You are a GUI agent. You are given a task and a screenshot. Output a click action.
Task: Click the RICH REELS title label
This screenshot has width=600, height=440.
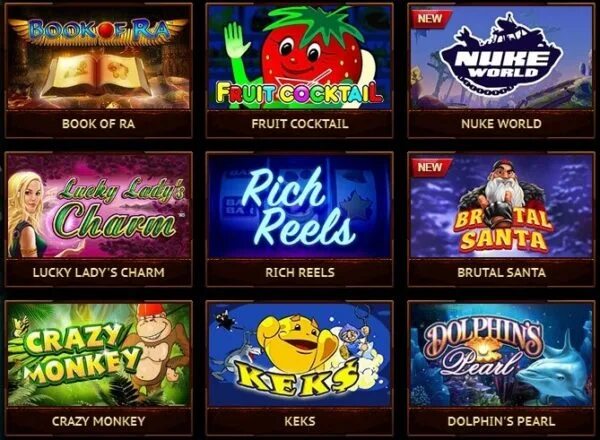(300, 272)
